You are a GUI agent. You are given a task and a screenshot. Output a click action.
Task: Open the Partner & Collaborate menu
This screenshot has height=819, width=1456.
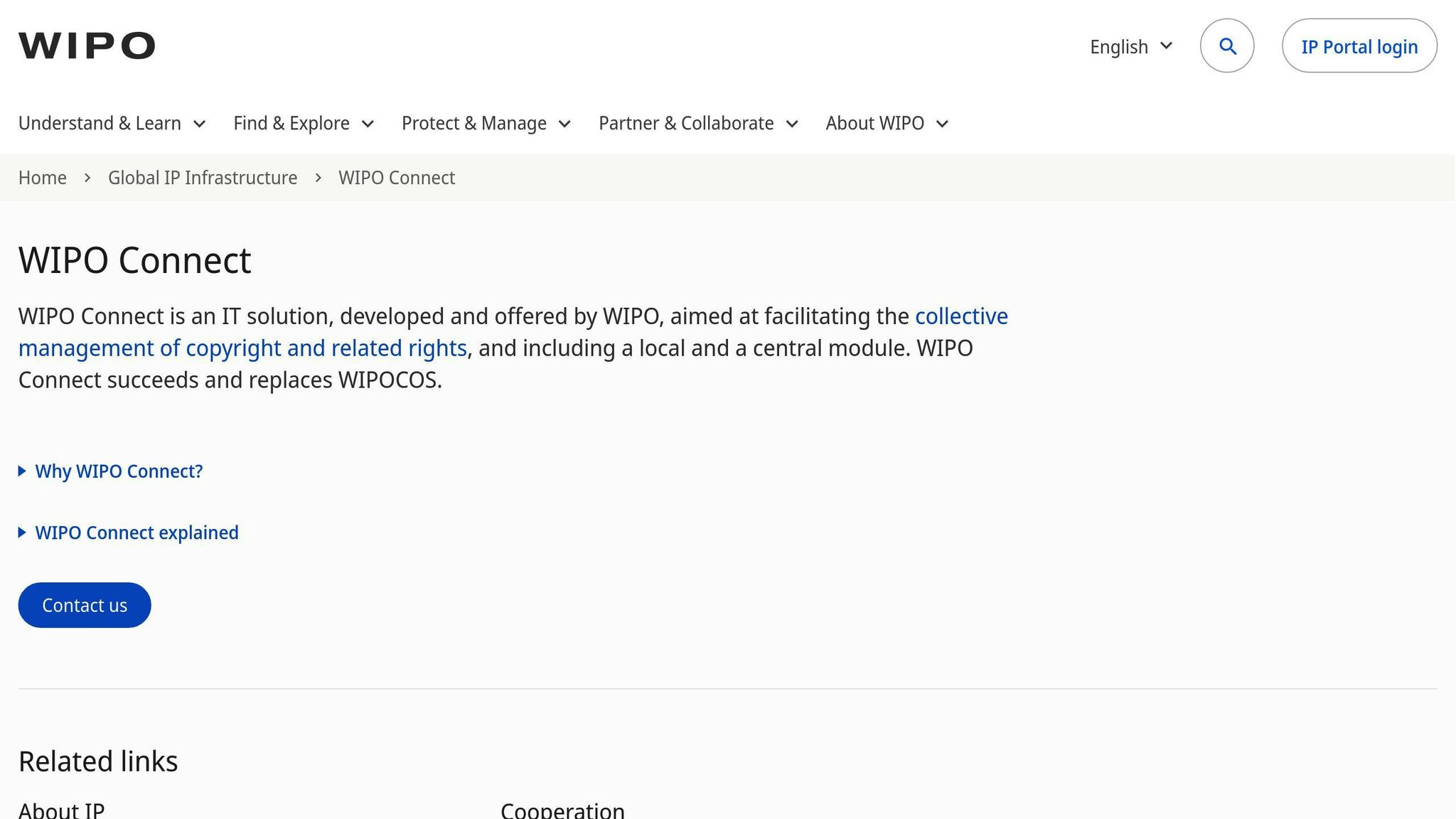(x=699, y=123)
